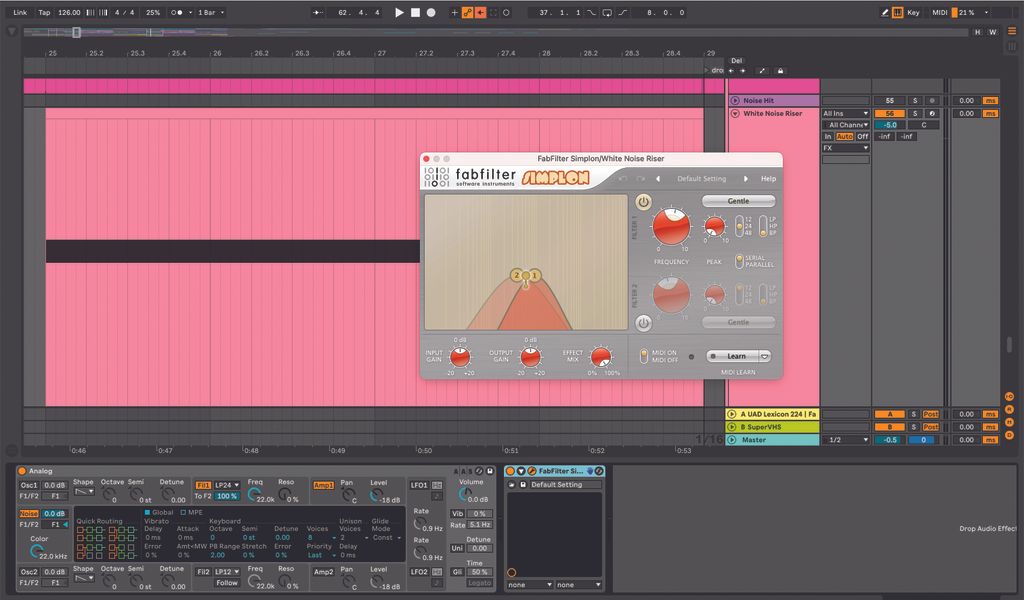The height and width of the screenshot is (600, 1024).
Task: Open Help in the Simplon plugin
Action: pyautogui.click(x=768, y=179)
